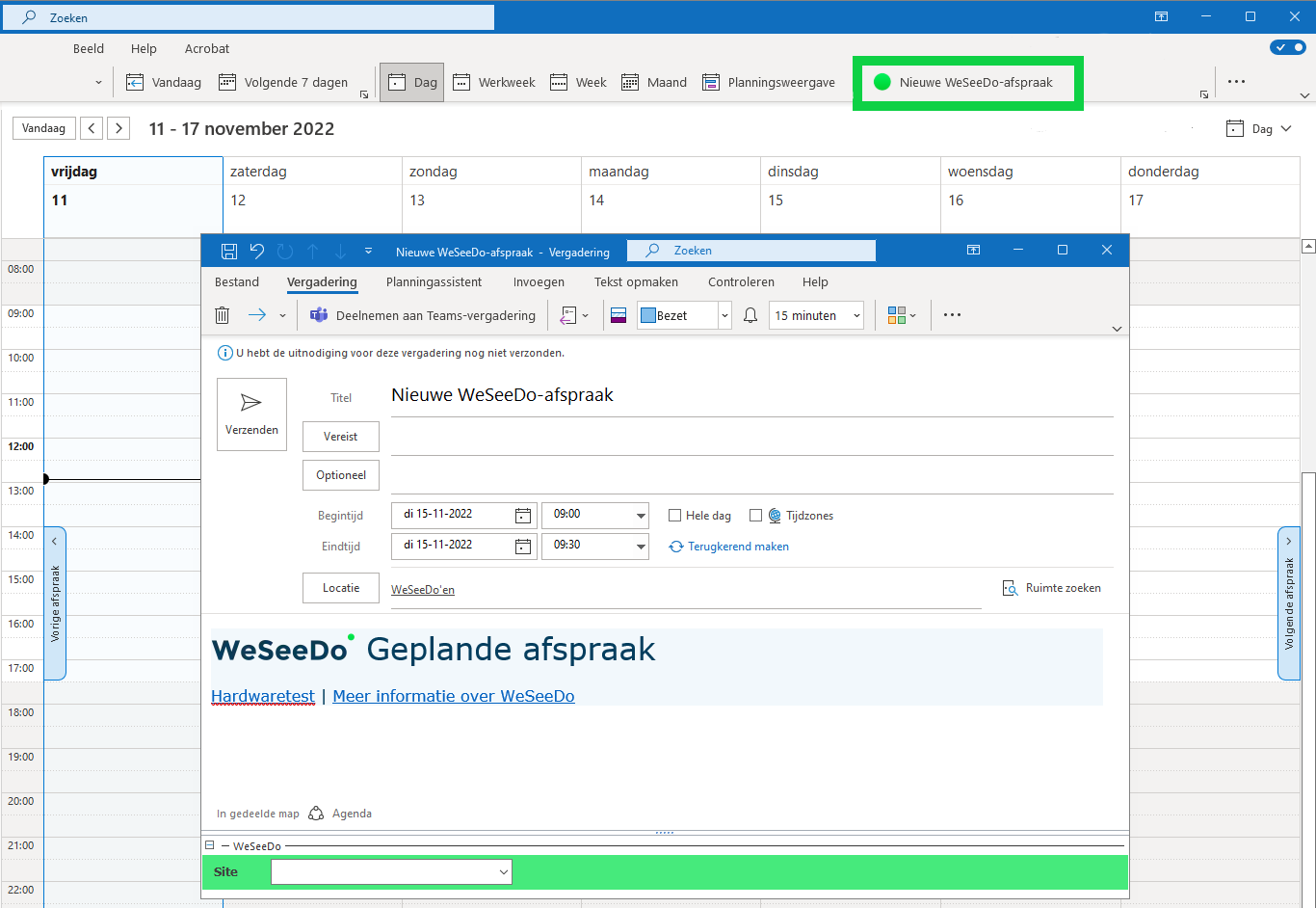Click the Locatie button
Screen dimensions: 1316x908
(x=341, y=588)
